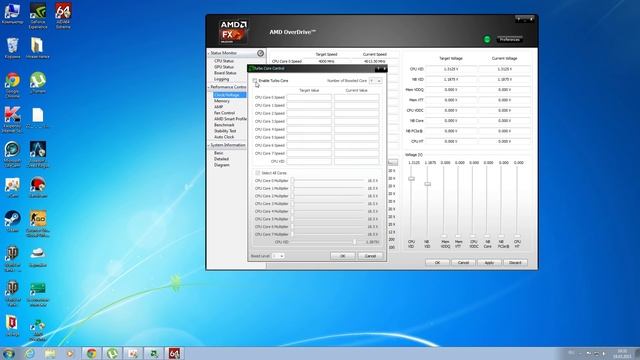Viewport: 640px width, 360px height.
Task: Tick the Select All Cores checkbox
Action: coord(258,173)
